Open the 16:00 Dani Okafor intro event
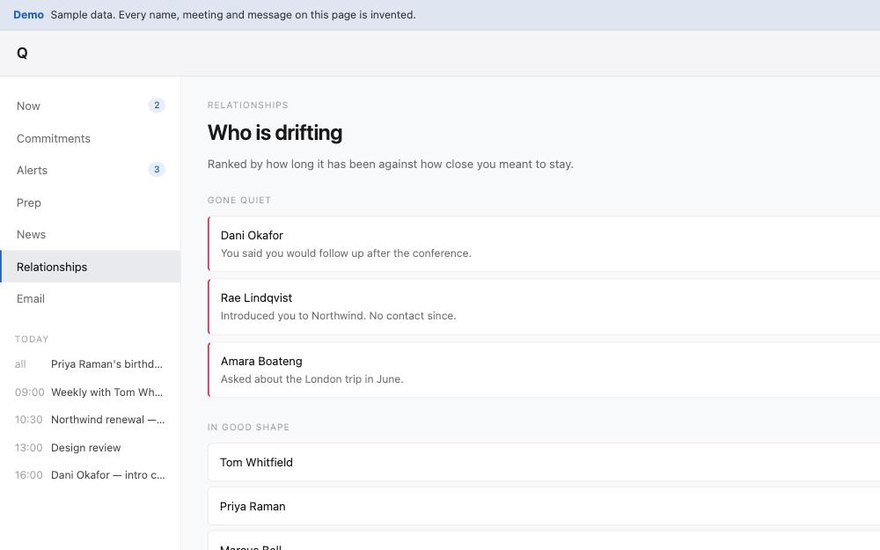 [90, 475]
